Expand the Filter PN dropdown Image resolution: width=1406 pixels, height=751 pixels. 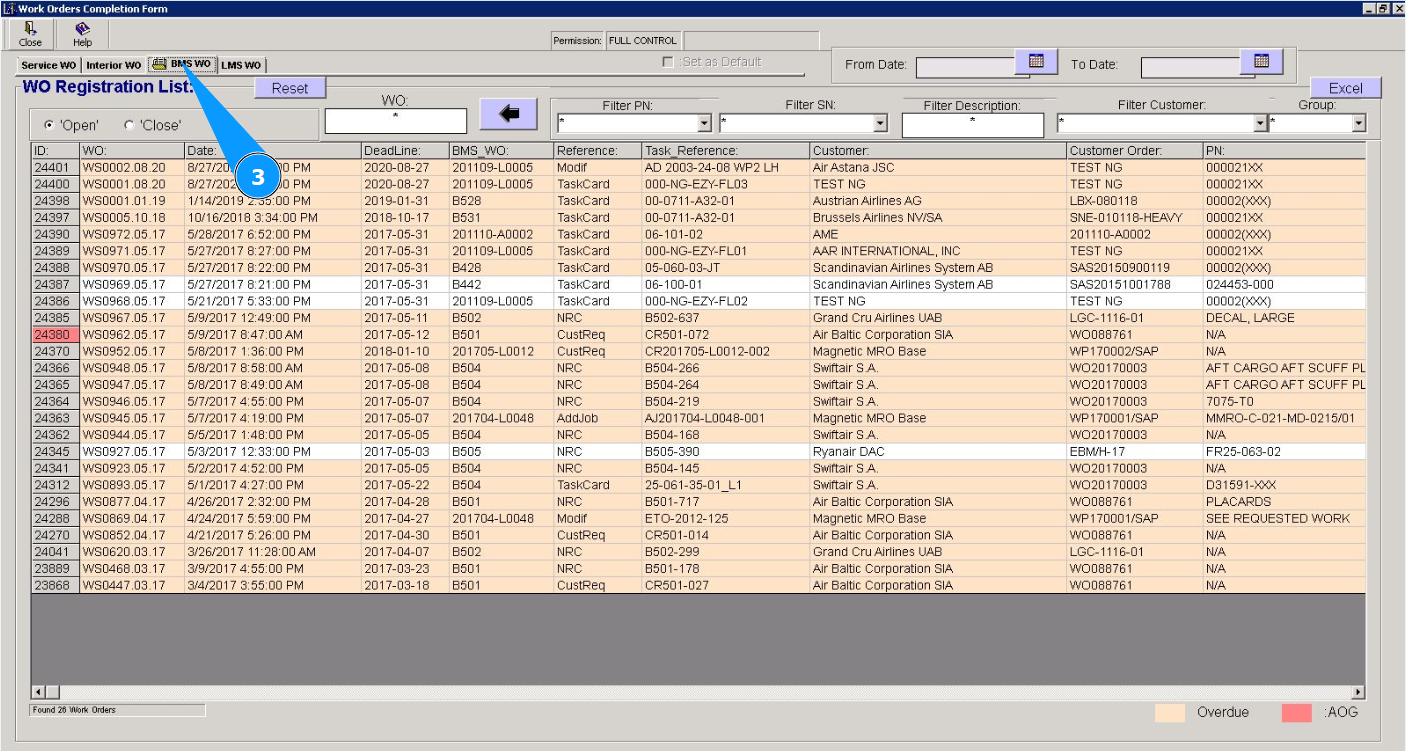coord(704,124)
